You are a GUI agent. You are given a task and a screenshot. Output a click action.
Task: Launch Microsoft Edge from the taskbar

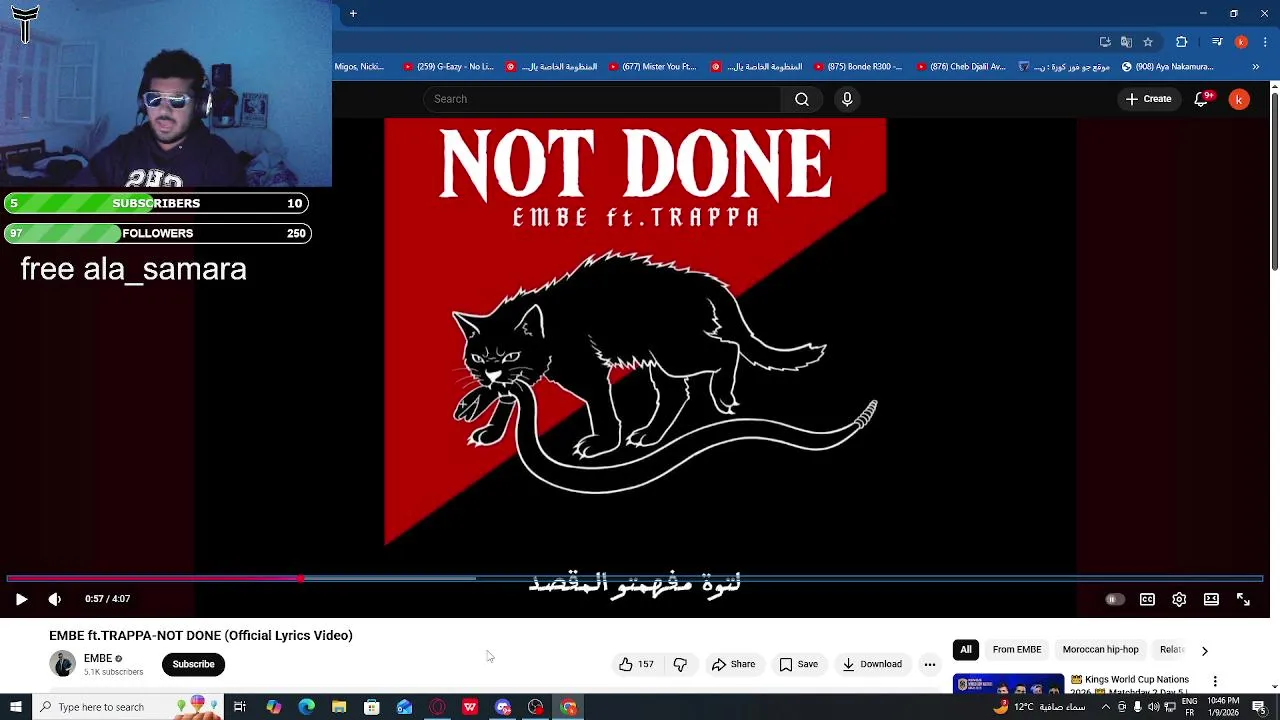click(x=306, y=707)
